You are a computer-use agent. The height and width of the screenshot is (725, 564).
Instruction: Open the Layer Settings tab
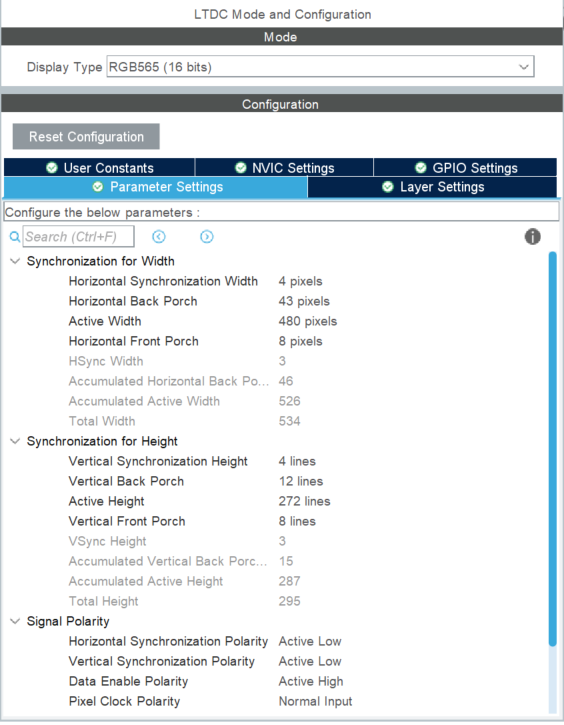432,187
